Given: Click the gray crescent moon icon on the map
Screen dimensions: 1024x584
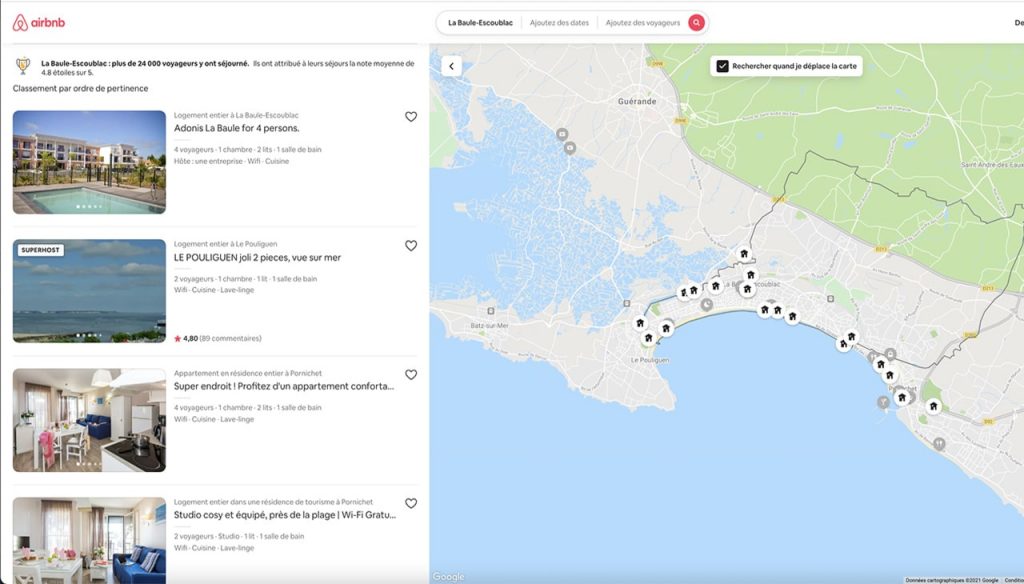Looking at the screenshot, I should pyautogui.click(x=707, y=304).
